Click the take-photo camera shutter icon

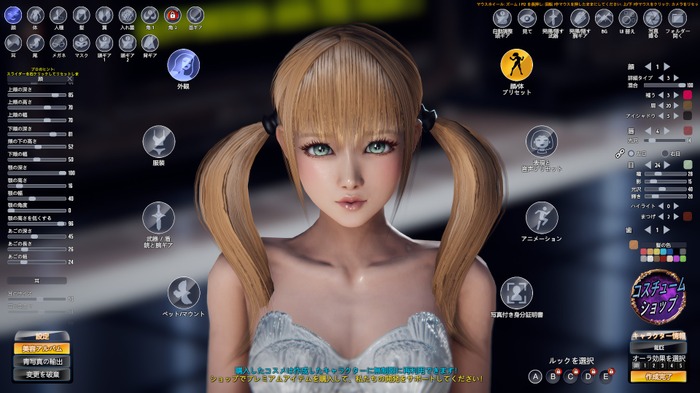click(652, 18)
